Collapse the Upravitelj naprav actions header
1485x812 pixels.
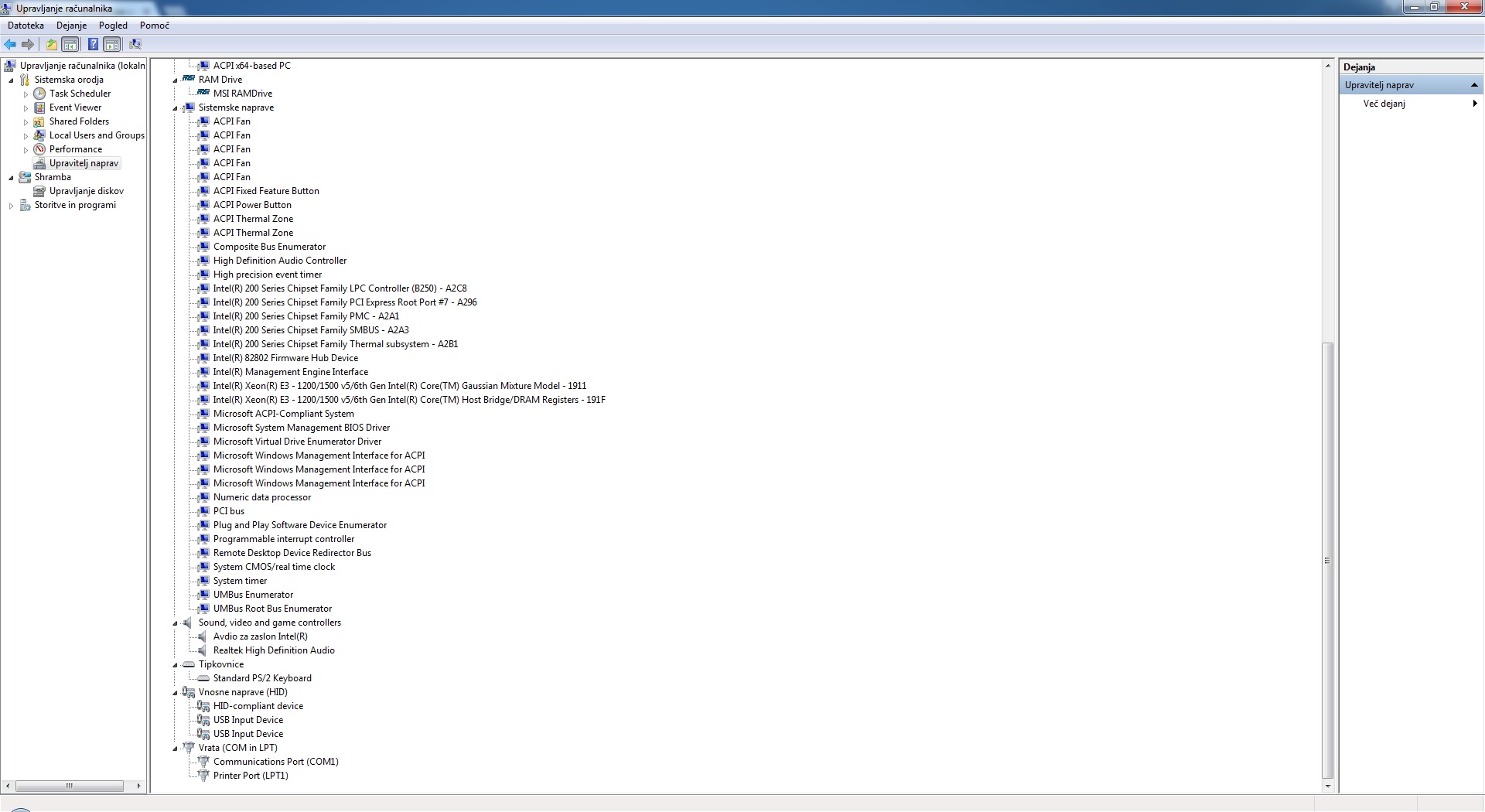click(x=1474, y=85)
